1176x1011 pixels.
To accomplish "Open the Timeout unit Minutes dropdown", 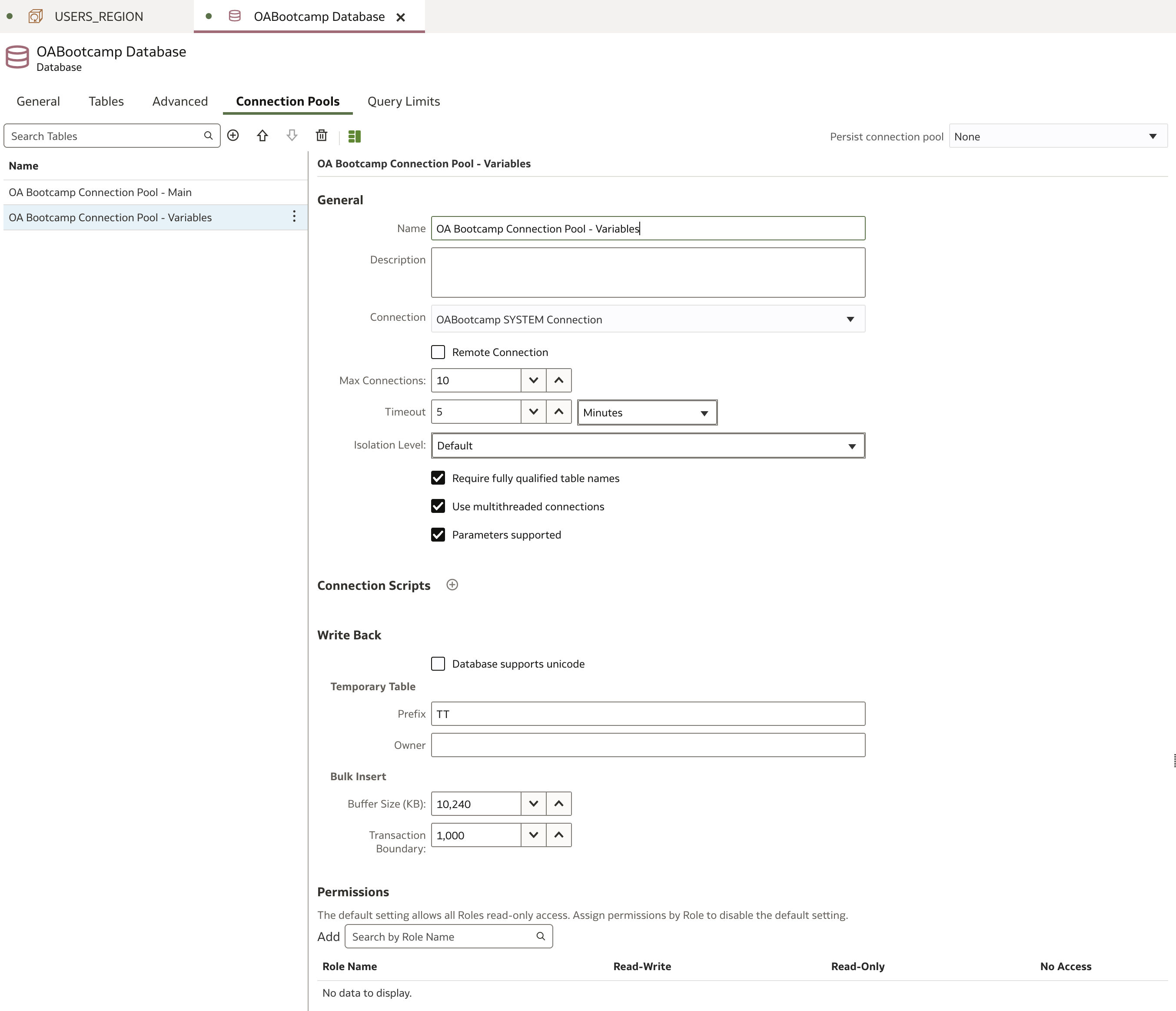I will (647, 412).
